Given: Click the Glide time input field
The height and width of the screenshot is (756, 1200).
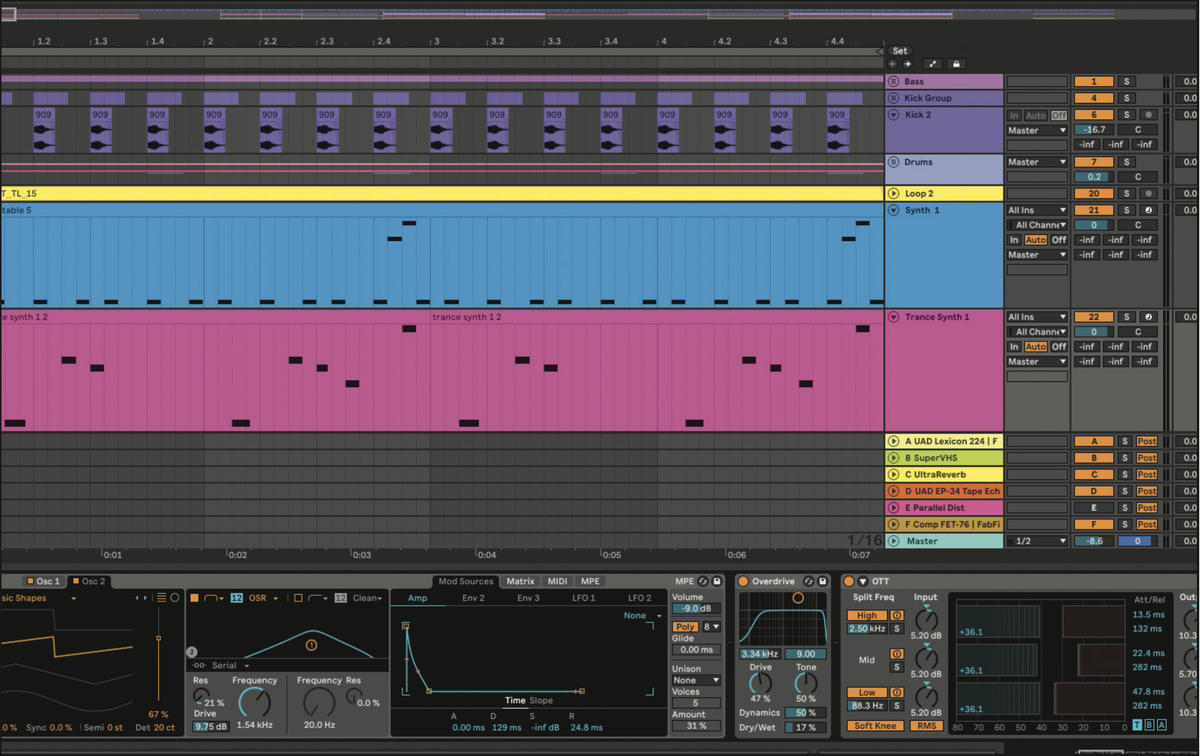Looking at the screenshot, I should click(694, 649).
